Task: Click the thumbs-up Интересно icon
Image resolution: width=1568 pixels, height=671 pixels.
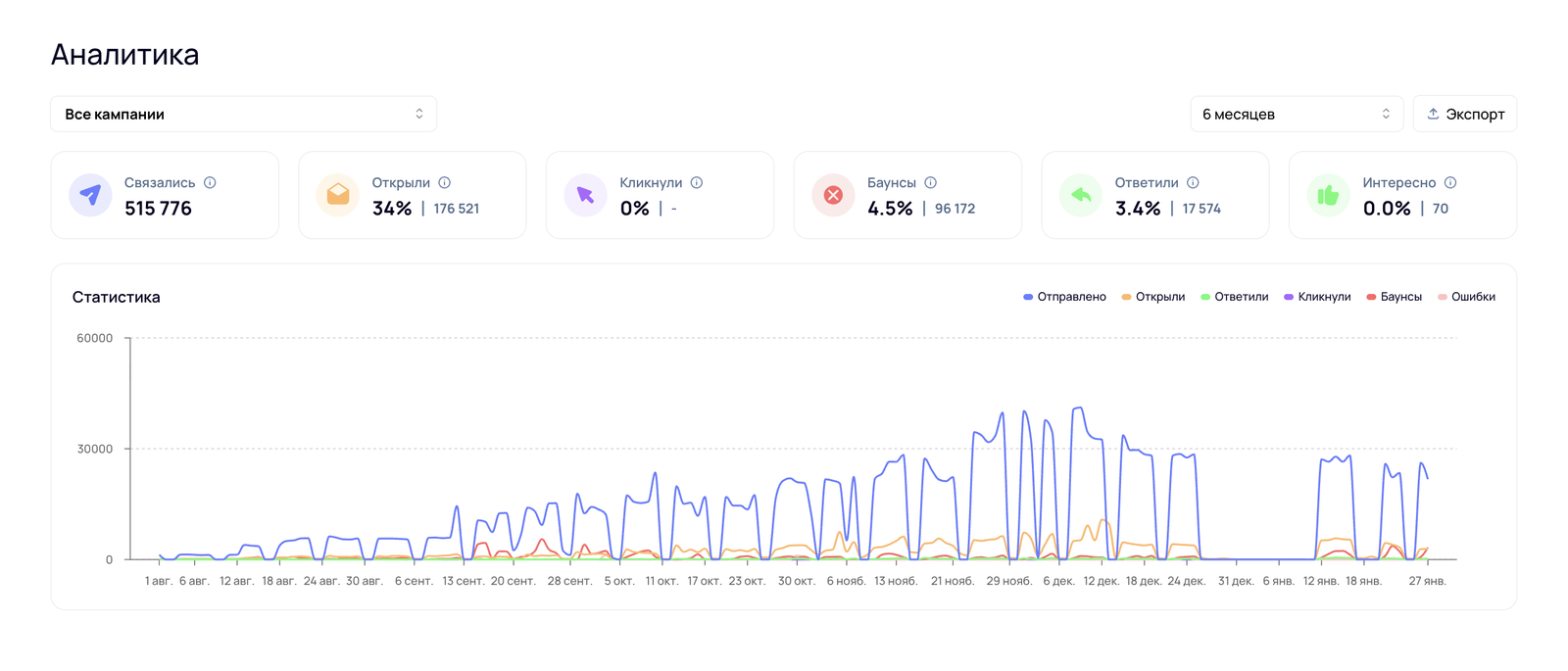Action: [x=1329, y=195]
